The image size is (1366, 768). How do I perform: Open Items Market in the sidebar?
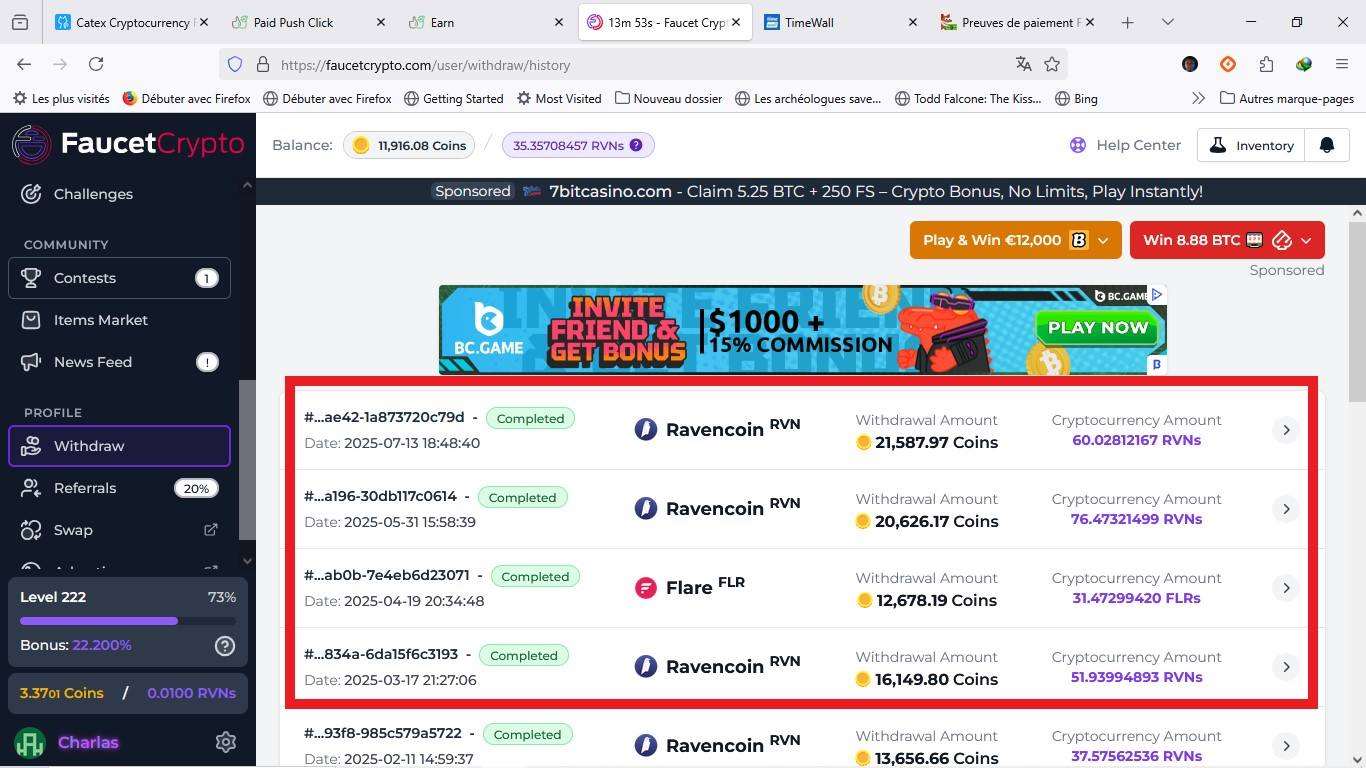(x=120, y=320)
